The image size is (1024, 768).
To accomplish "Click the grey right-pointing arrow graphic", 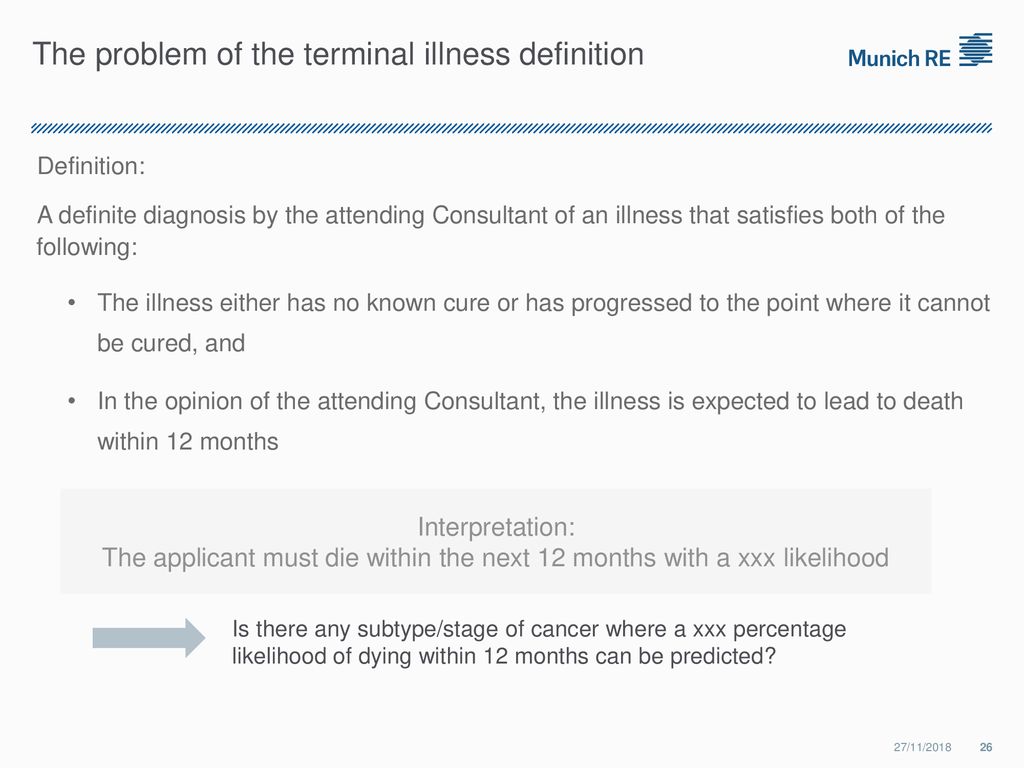I will 149,637.
